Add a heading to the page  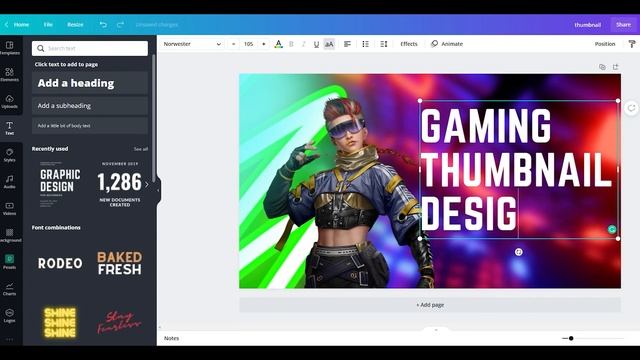90,83
